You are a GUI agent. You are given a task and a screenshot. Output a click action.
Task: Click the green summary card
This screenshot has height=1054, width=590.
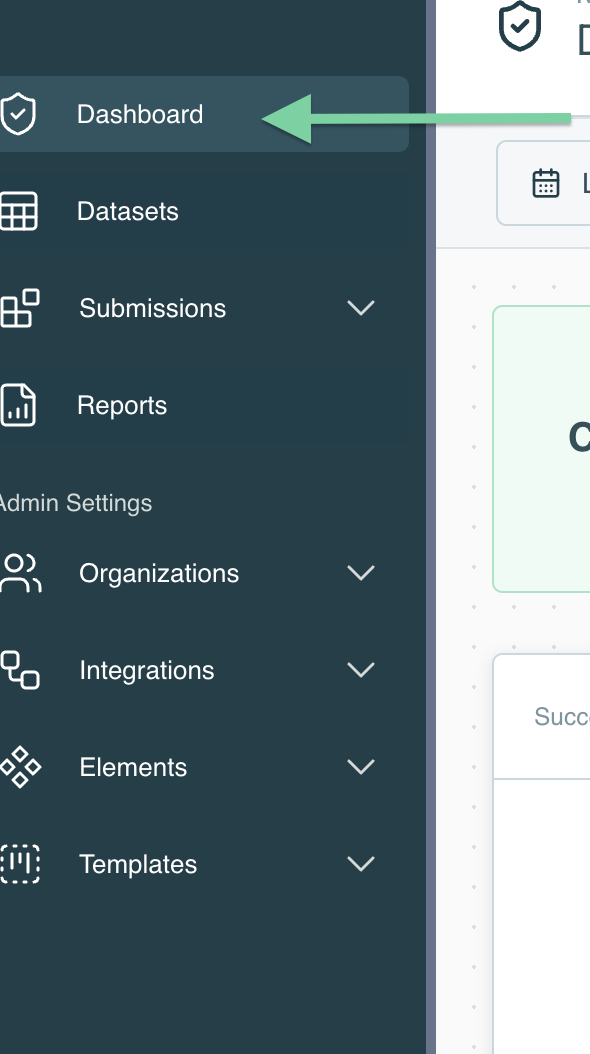click(541, 449)
